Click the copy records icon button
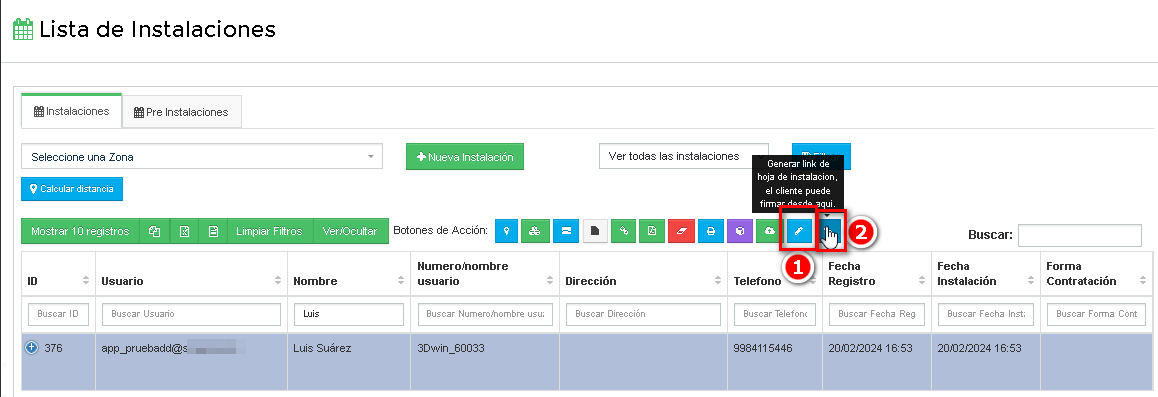Screen dimensions: 1158x397 154,231
